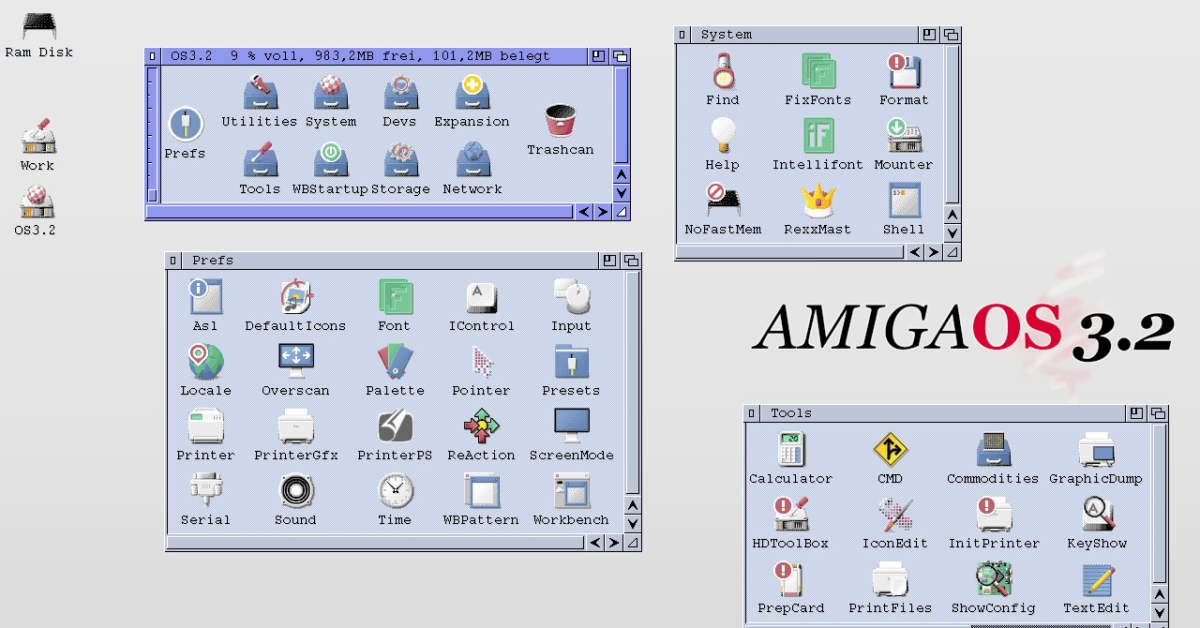The height and width of the screenshot is (628, 1200).
Task: Select the Mounter icon
Action: pyautogui.click(x=904, y=136)
